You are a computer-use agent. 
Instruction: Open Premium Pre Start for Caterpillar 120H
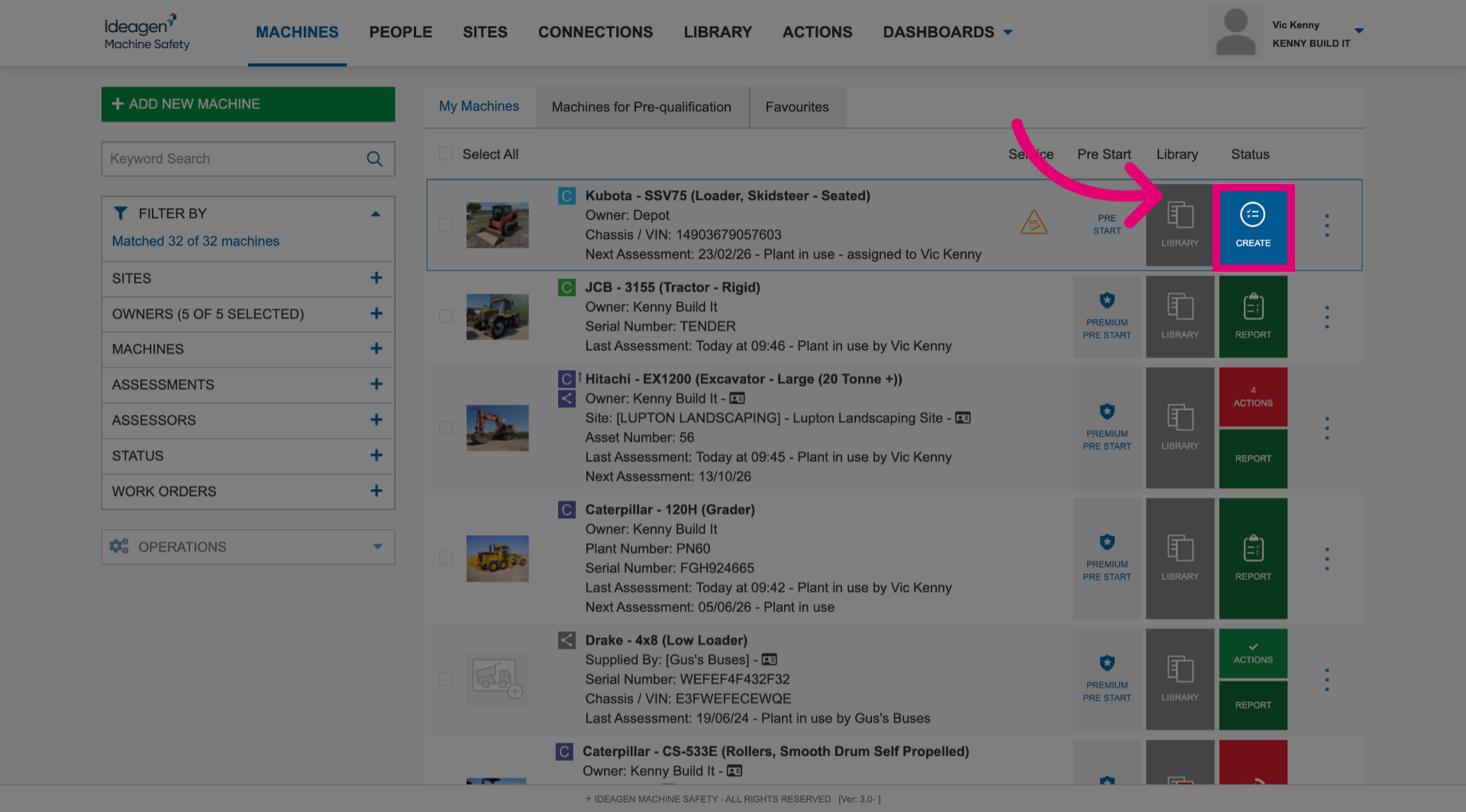coord(1107,558)
